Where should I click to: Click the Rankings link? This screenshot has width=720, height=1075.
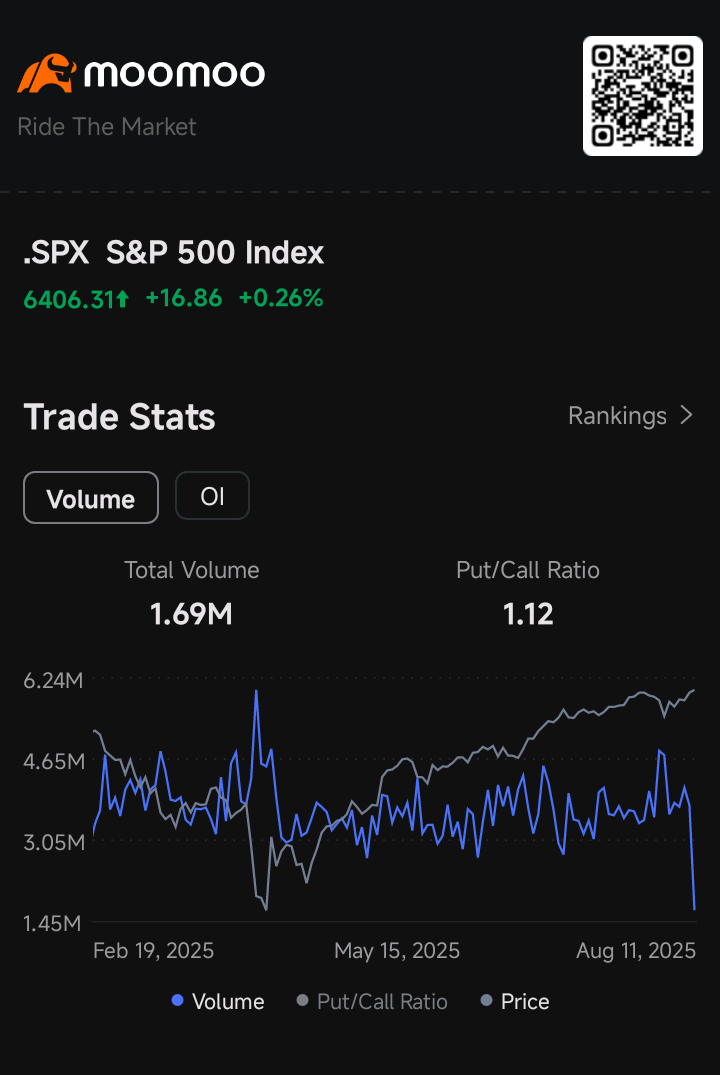tap(617, 416)
